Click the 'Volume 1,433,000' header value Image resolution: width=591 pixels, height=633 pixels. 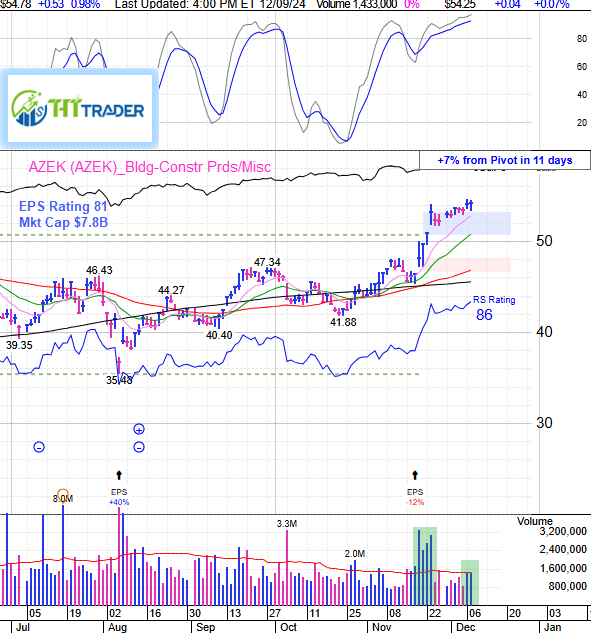click(x=356, y=4)
